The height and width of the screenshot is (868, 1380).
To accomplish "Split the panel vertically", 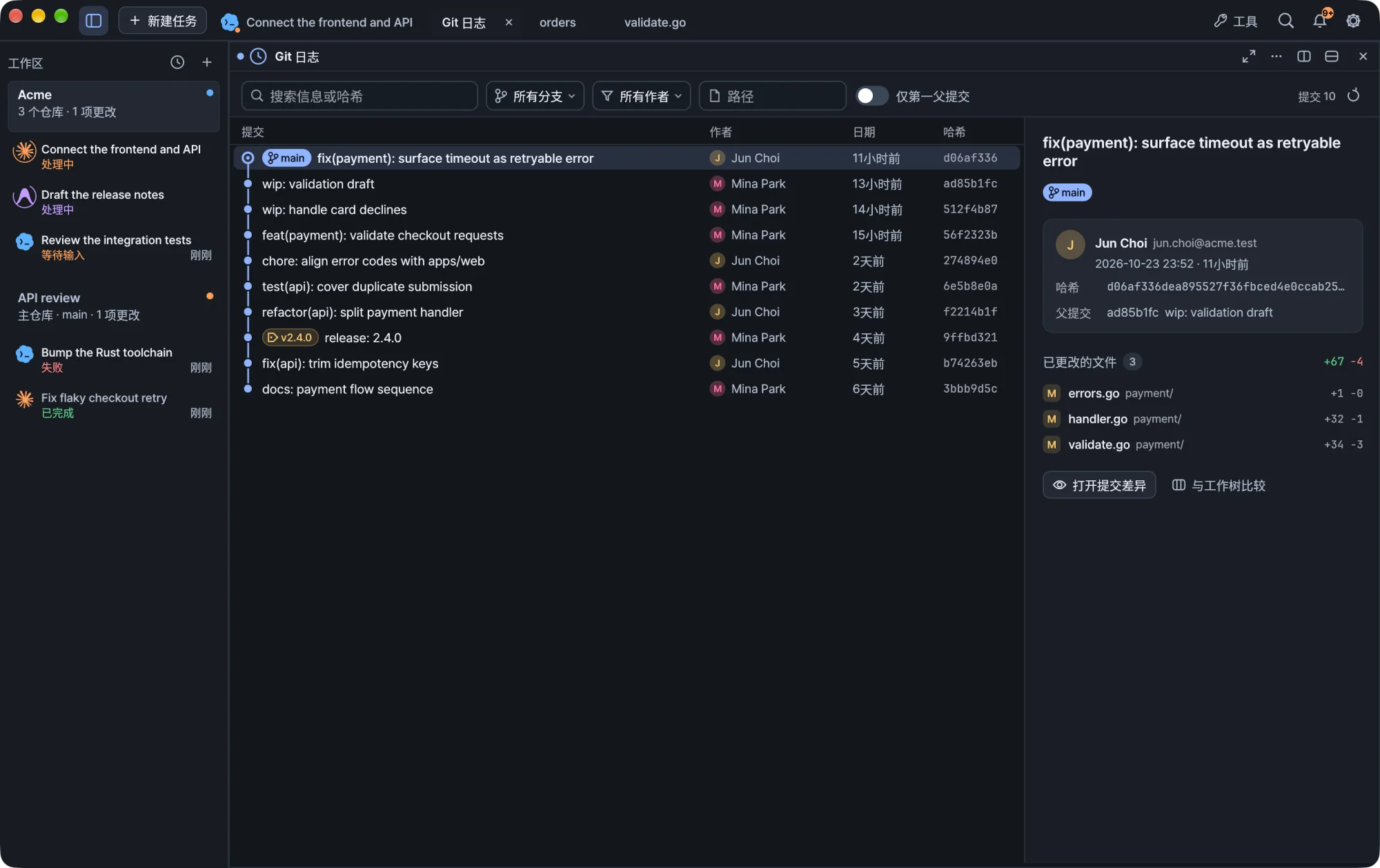I will (1304, 57).
